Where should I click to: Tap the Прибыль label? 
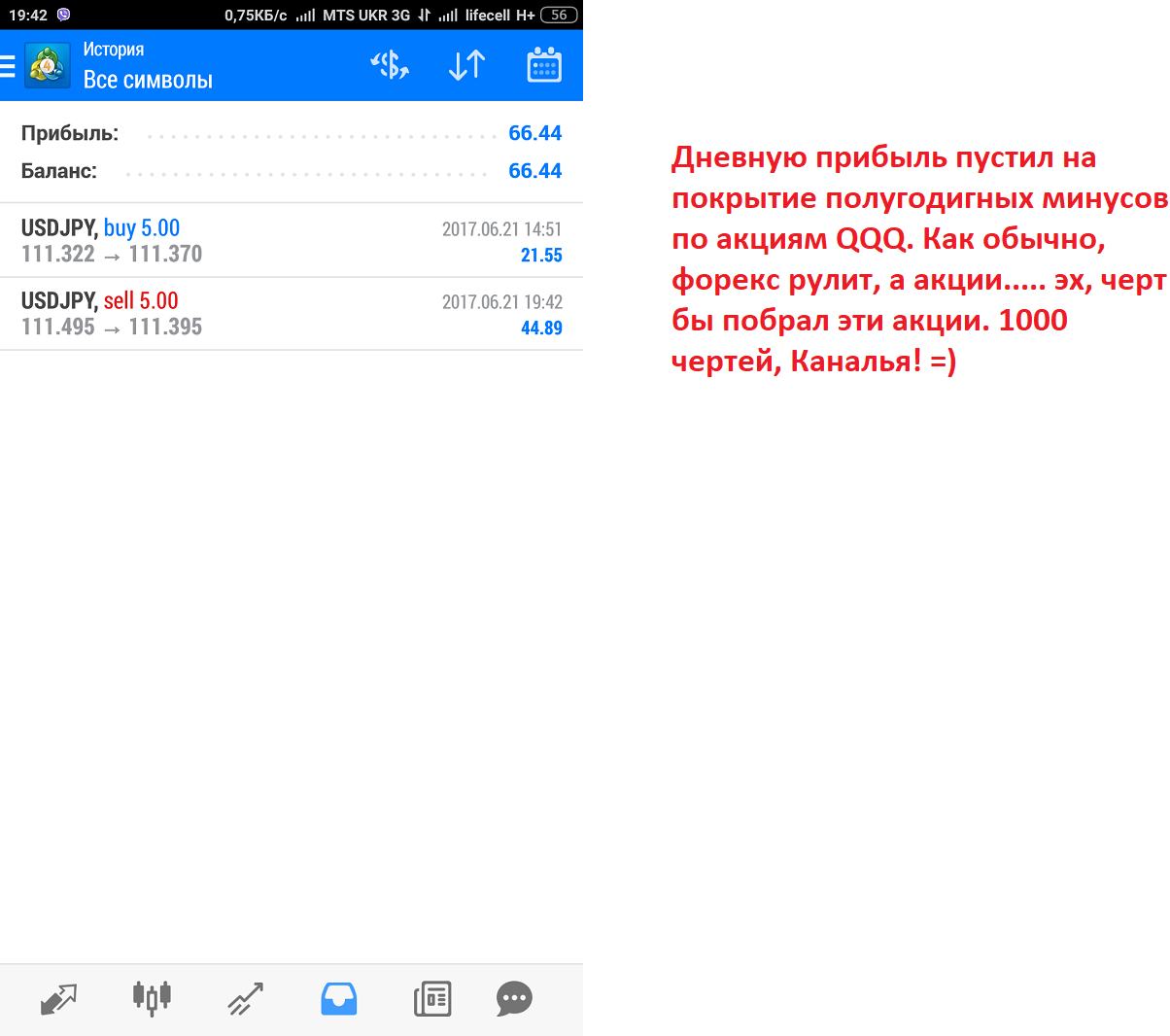pos(70,134)
